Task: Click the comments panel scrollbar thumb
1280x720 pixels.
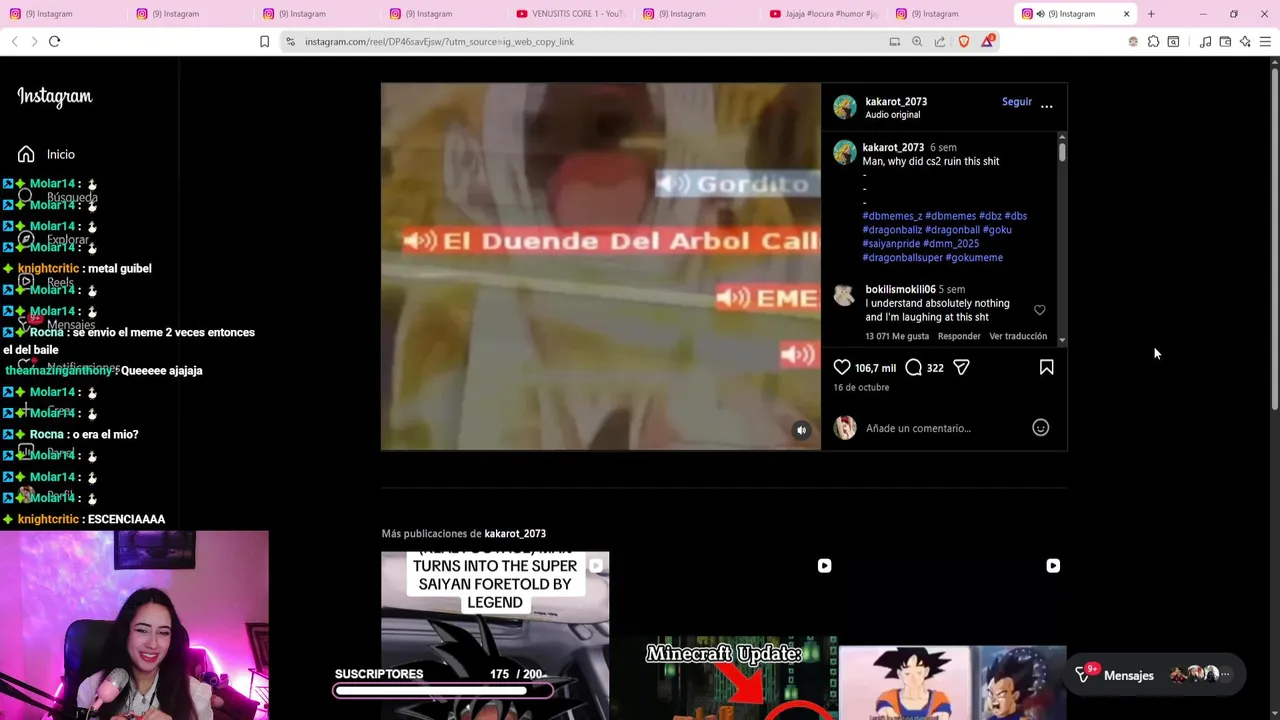Action: coord(1061,151)
